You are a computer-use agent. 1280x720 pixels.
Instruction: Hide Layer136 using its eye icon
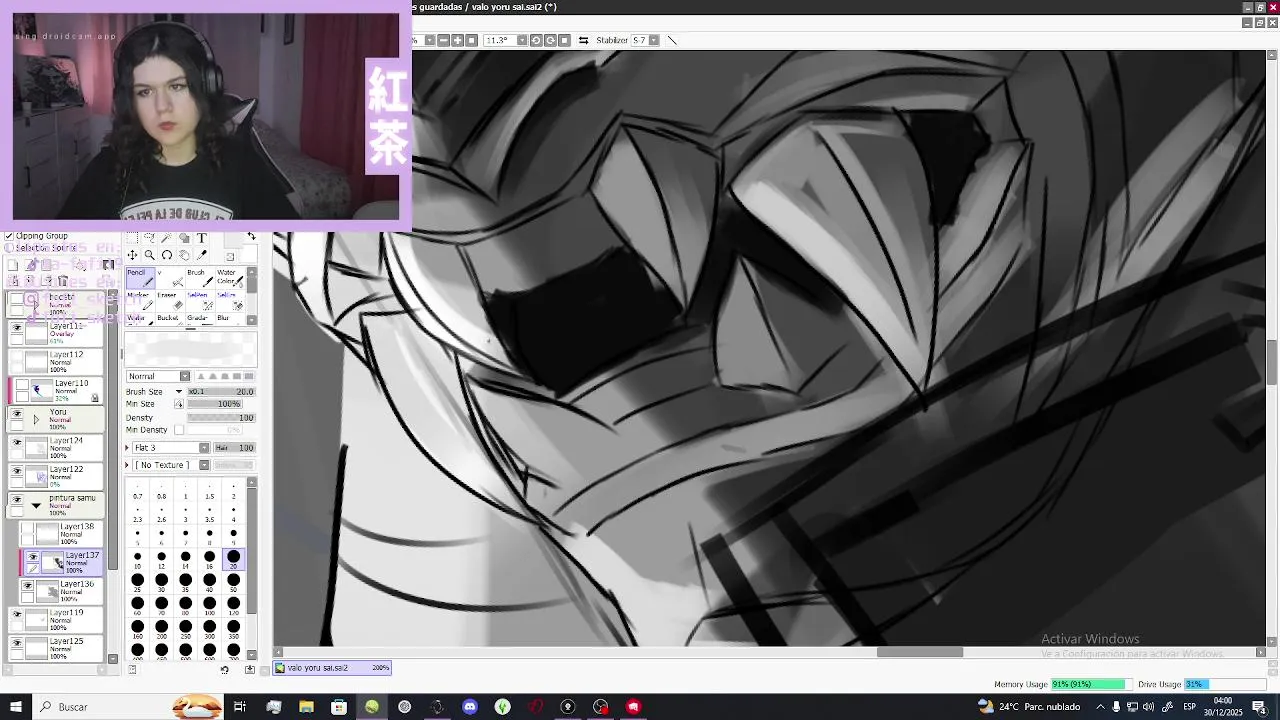click(x=27, y=585)
